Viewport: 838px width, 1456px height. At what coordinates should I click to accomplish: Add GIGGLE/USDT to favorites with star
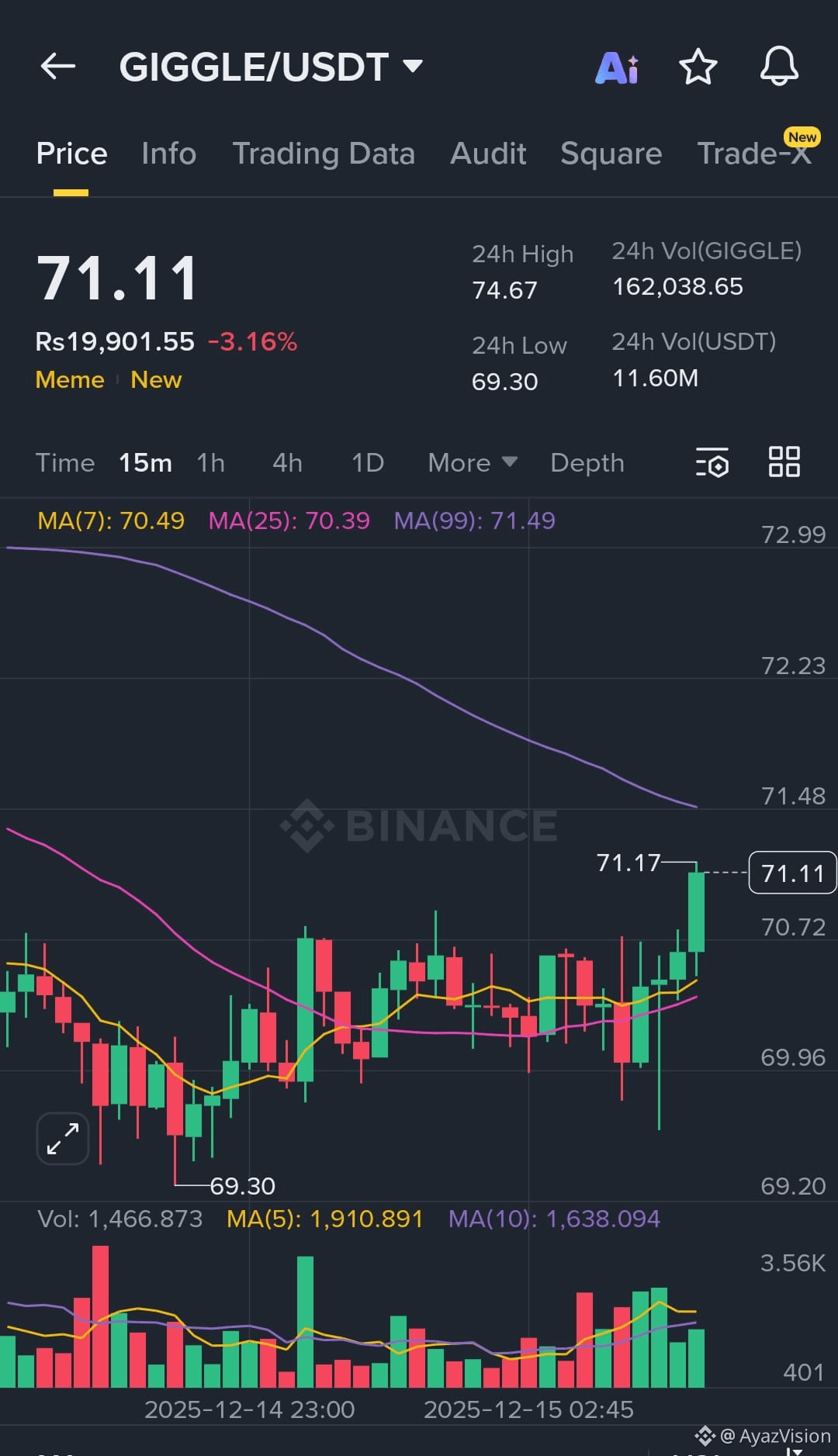coord(698,67)
